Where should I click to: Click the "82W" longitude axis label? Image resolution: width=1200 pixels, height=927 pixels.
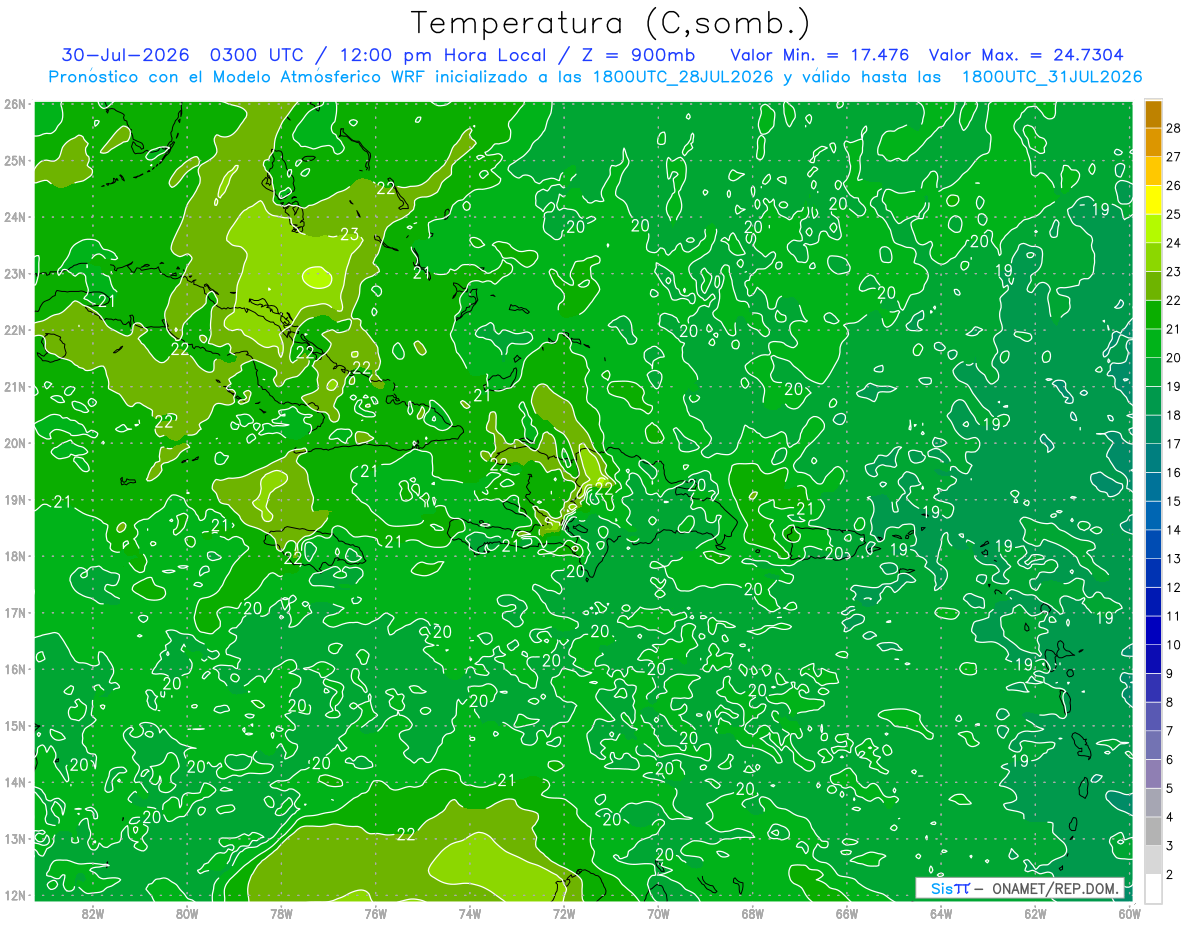[x=93, y=913]
